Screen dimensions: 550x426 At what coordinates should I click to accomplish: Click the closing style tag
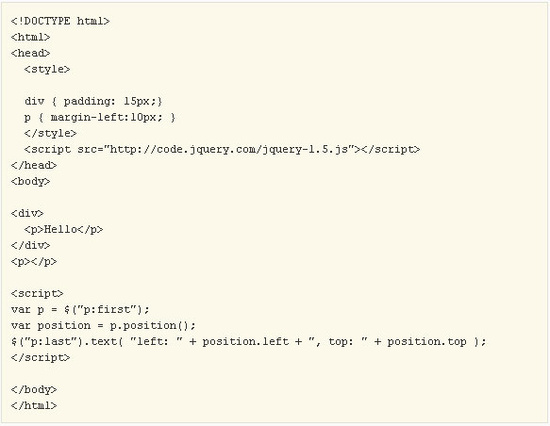[51, 133]
